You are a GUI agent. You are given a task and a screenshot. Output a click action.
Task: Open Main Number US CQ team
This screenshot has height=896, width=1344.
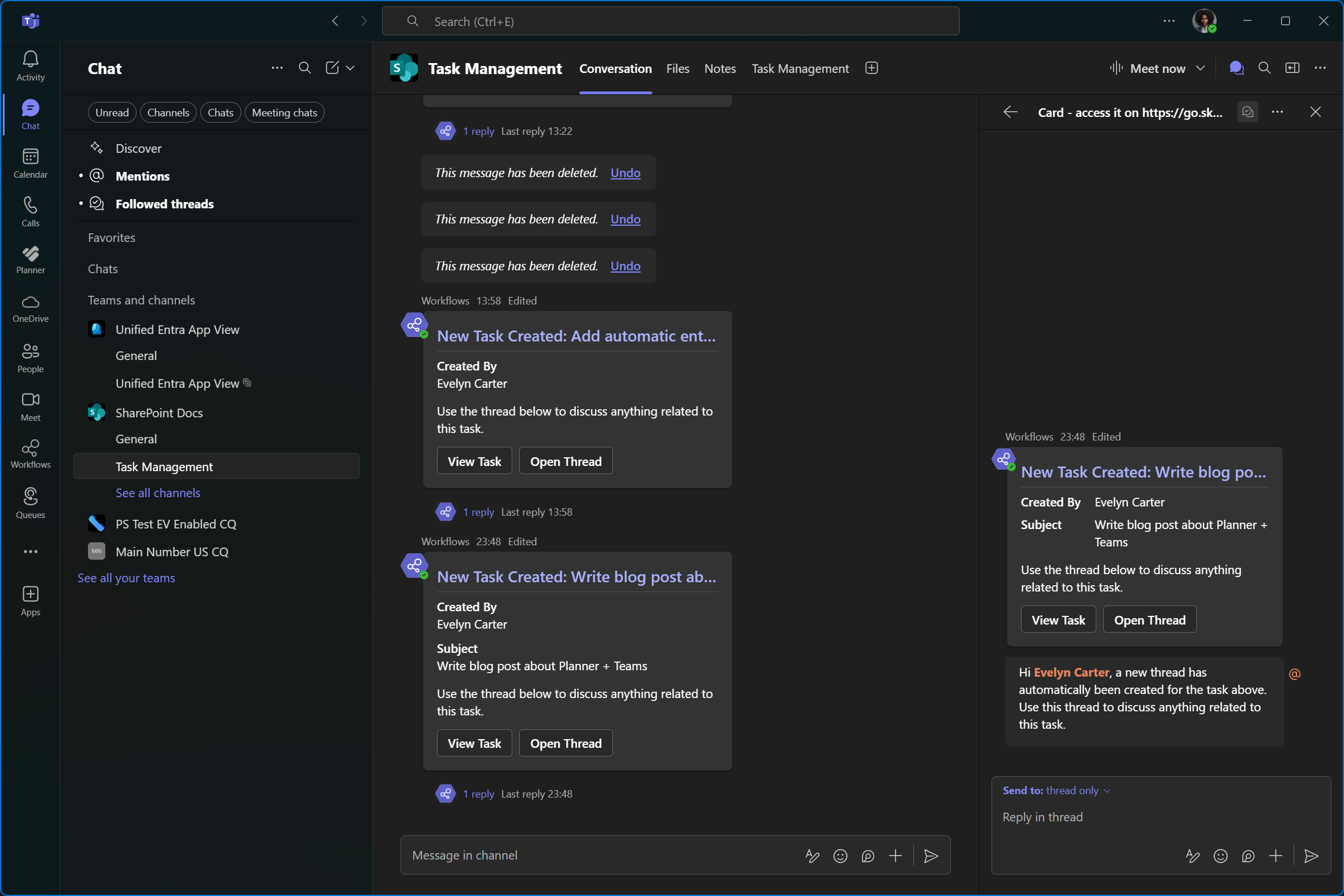pyautogui.click(x=172, y=552)
